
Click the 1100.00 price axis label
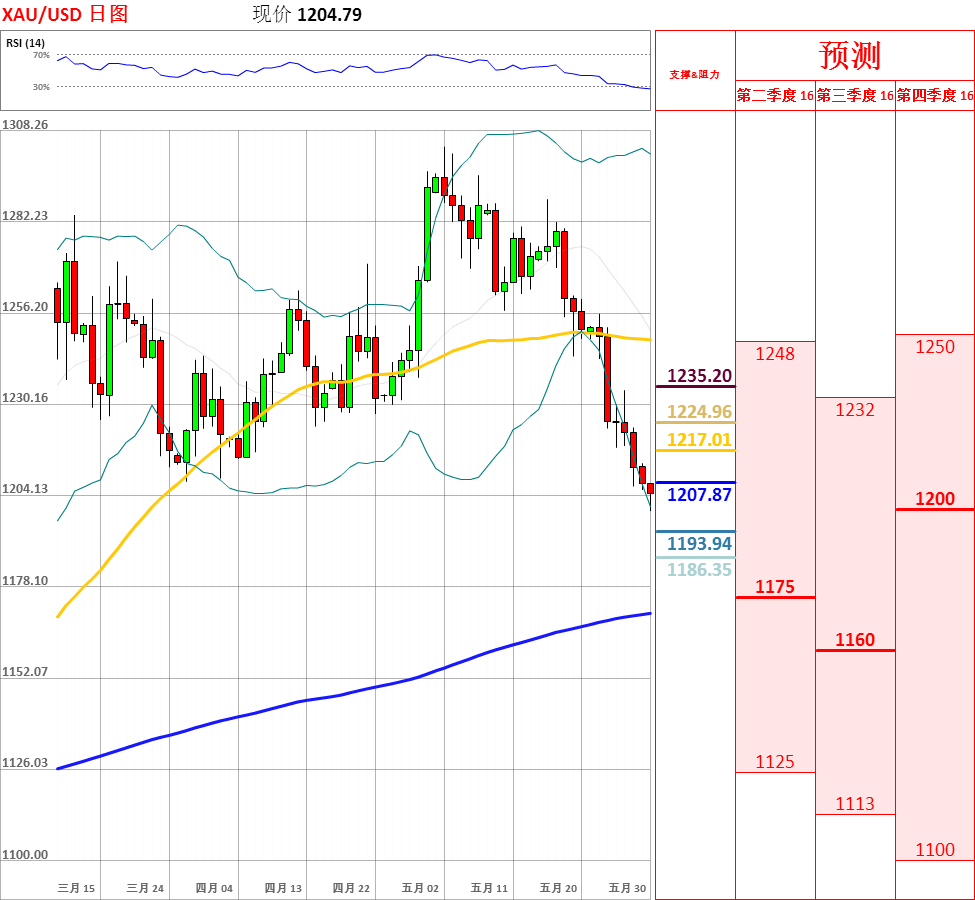[x=25, y=855]
